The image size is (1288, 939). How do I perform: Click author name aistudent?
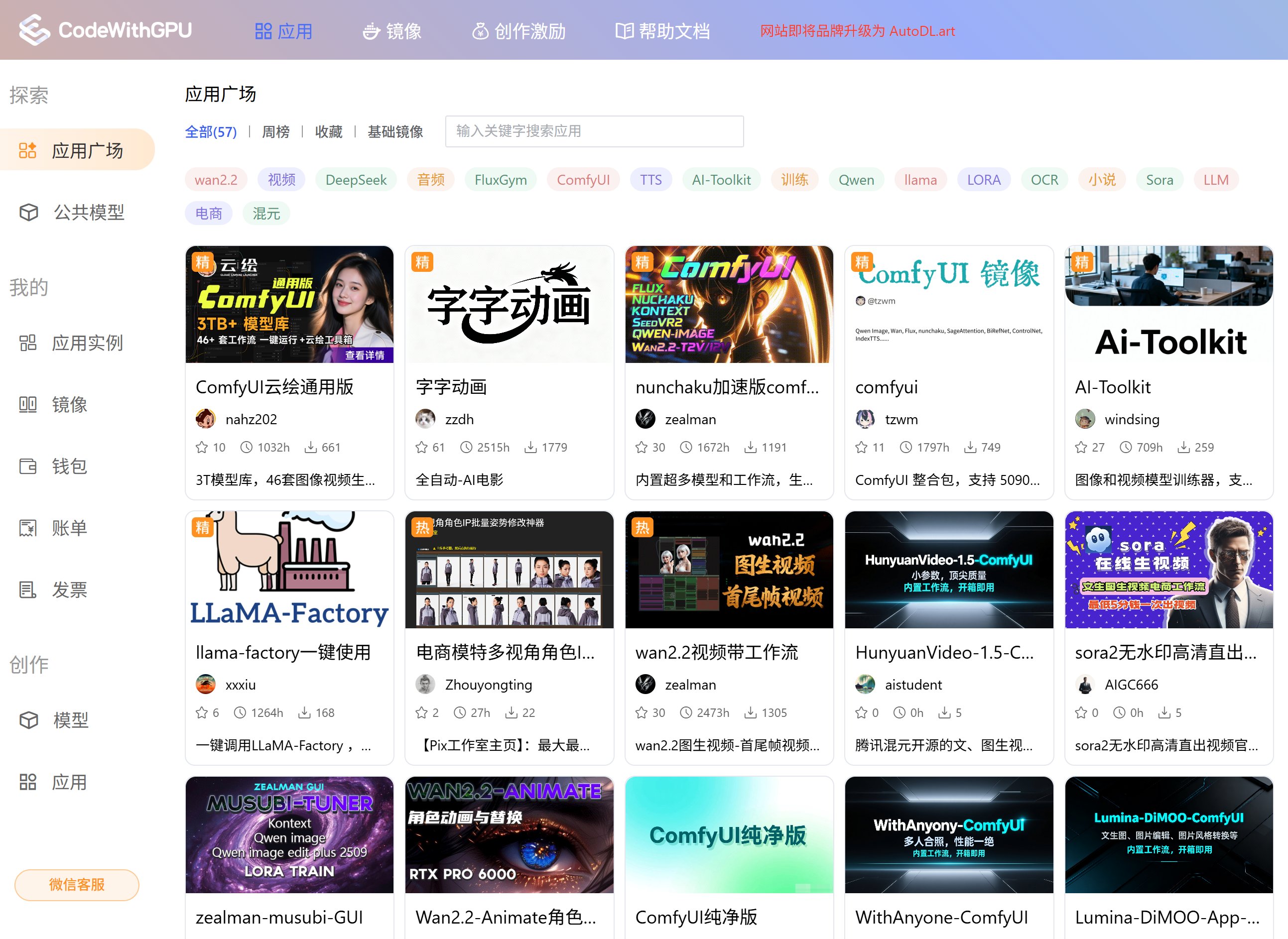(913, 685)
